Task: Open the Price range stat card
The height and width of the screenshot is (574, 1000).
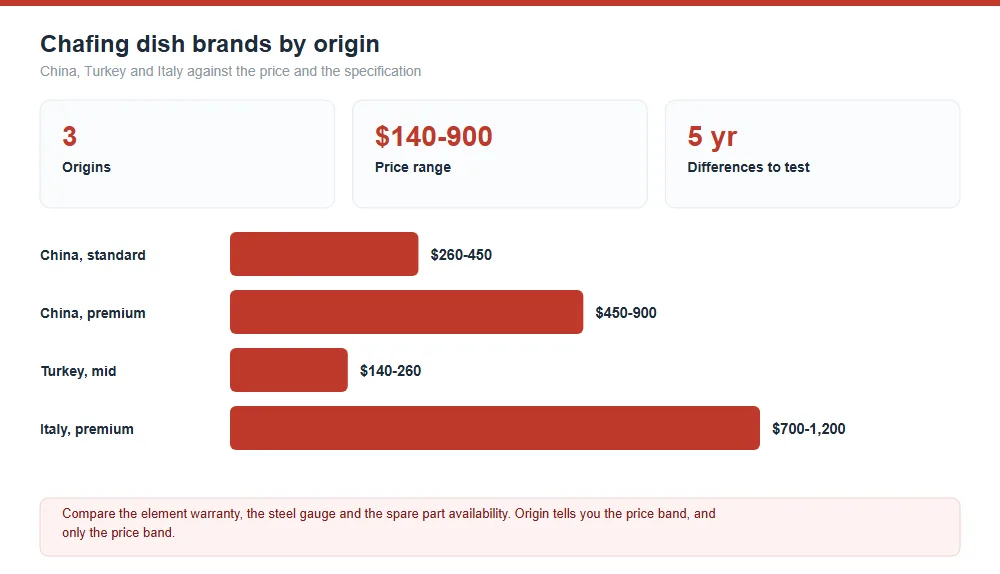Action: (500, 154)
